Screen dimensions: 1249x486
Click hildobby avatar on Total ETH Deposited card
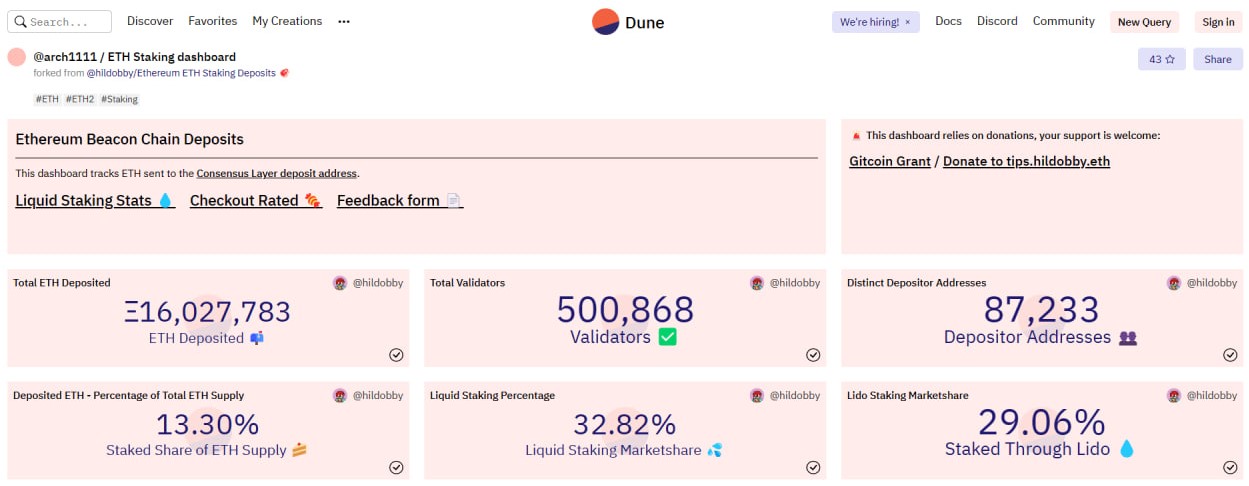[340, 283]
